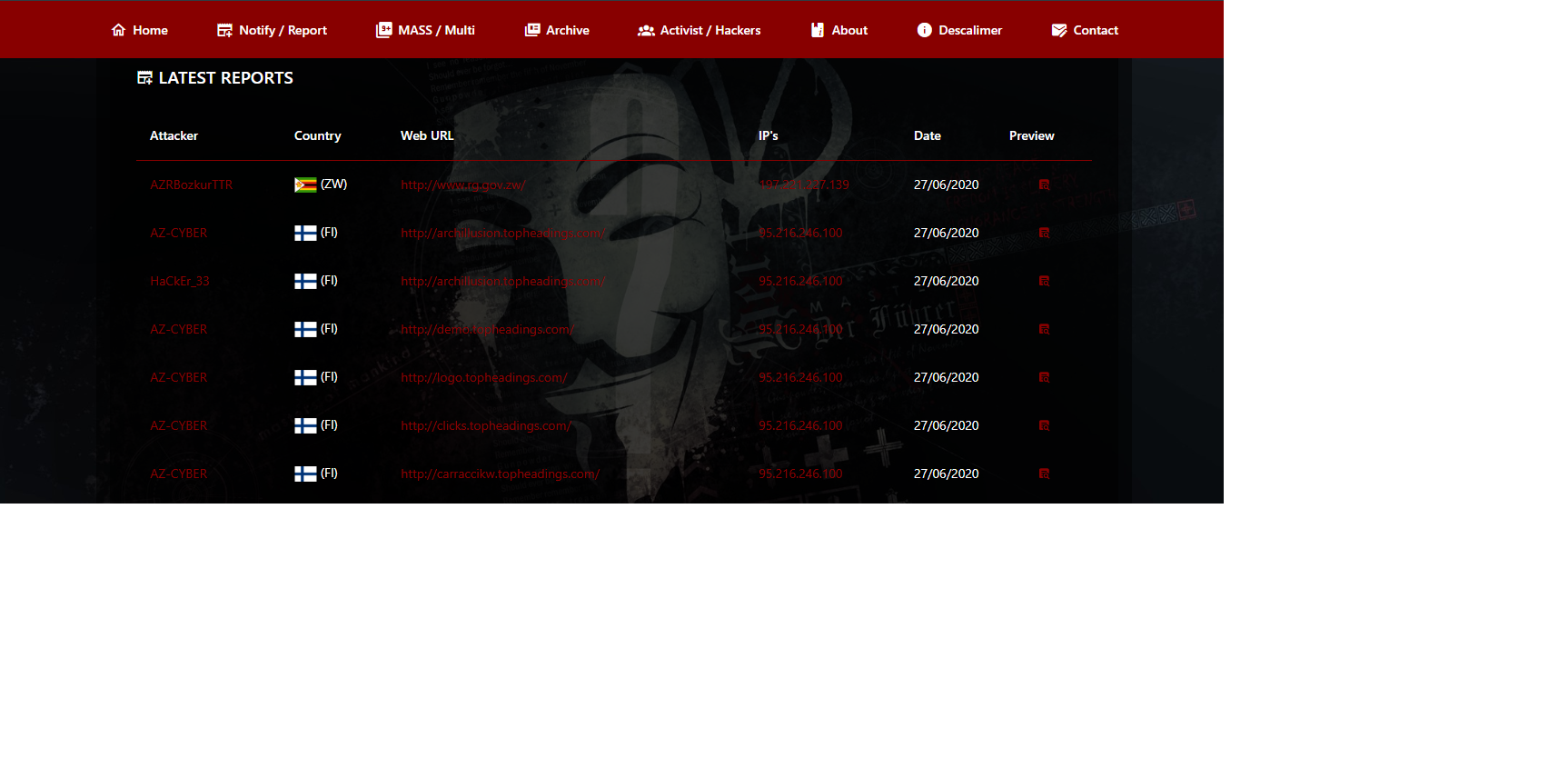Click Finland flag in carraccikw.topheadings.com row

[x=305, y=474]
